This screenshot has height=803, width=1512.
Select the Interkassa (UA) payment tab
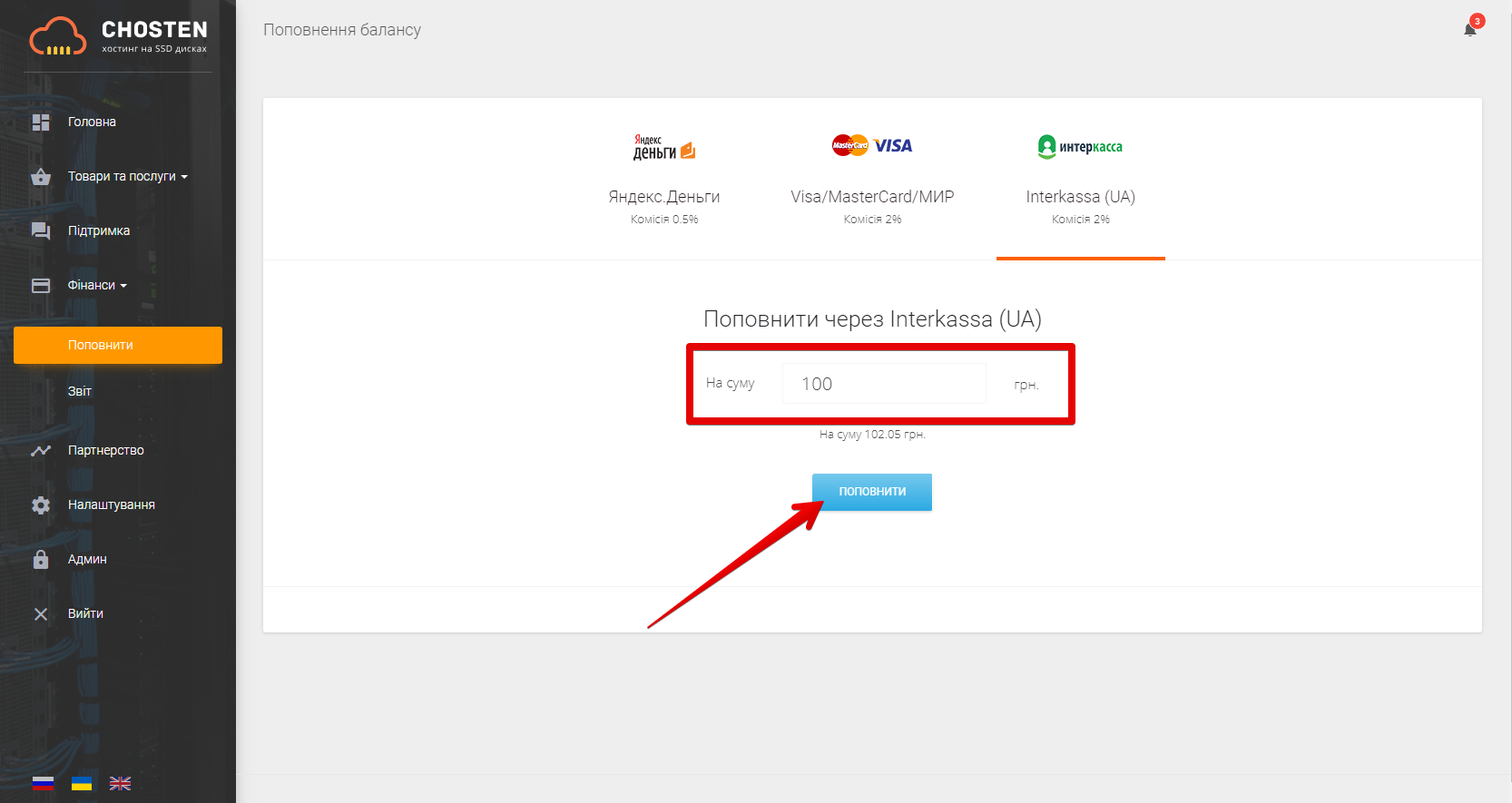[x=1080, y=180]
